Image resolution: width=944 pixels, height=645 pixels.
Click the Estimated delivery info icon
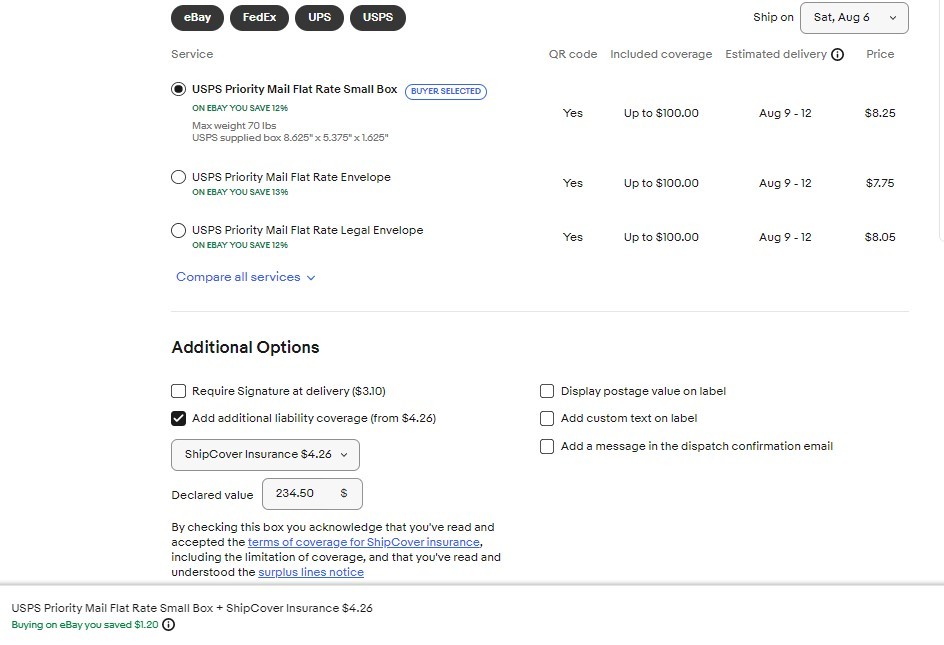[x=837, y=55]
